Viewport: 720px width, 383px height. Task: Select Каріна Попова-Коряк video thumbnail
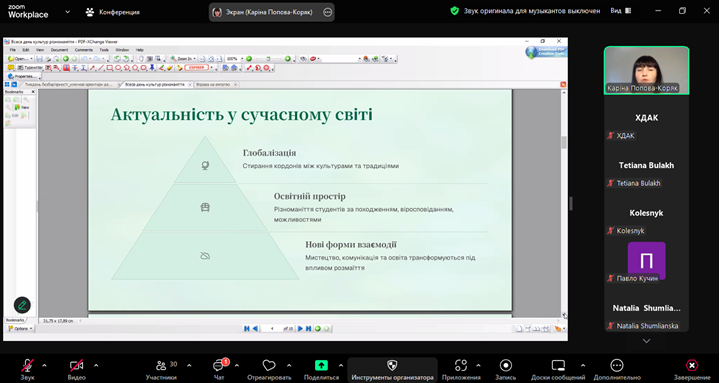647,70
